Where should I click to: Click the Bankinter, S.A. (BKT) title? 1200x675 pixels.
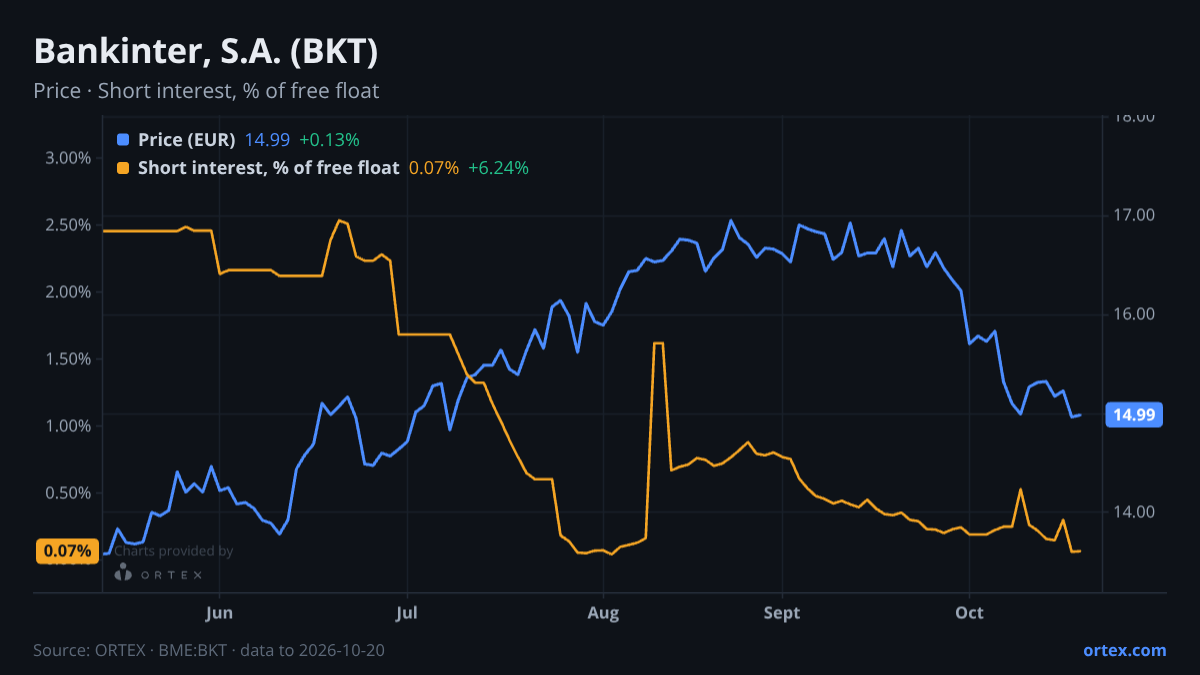click(206, 52)
